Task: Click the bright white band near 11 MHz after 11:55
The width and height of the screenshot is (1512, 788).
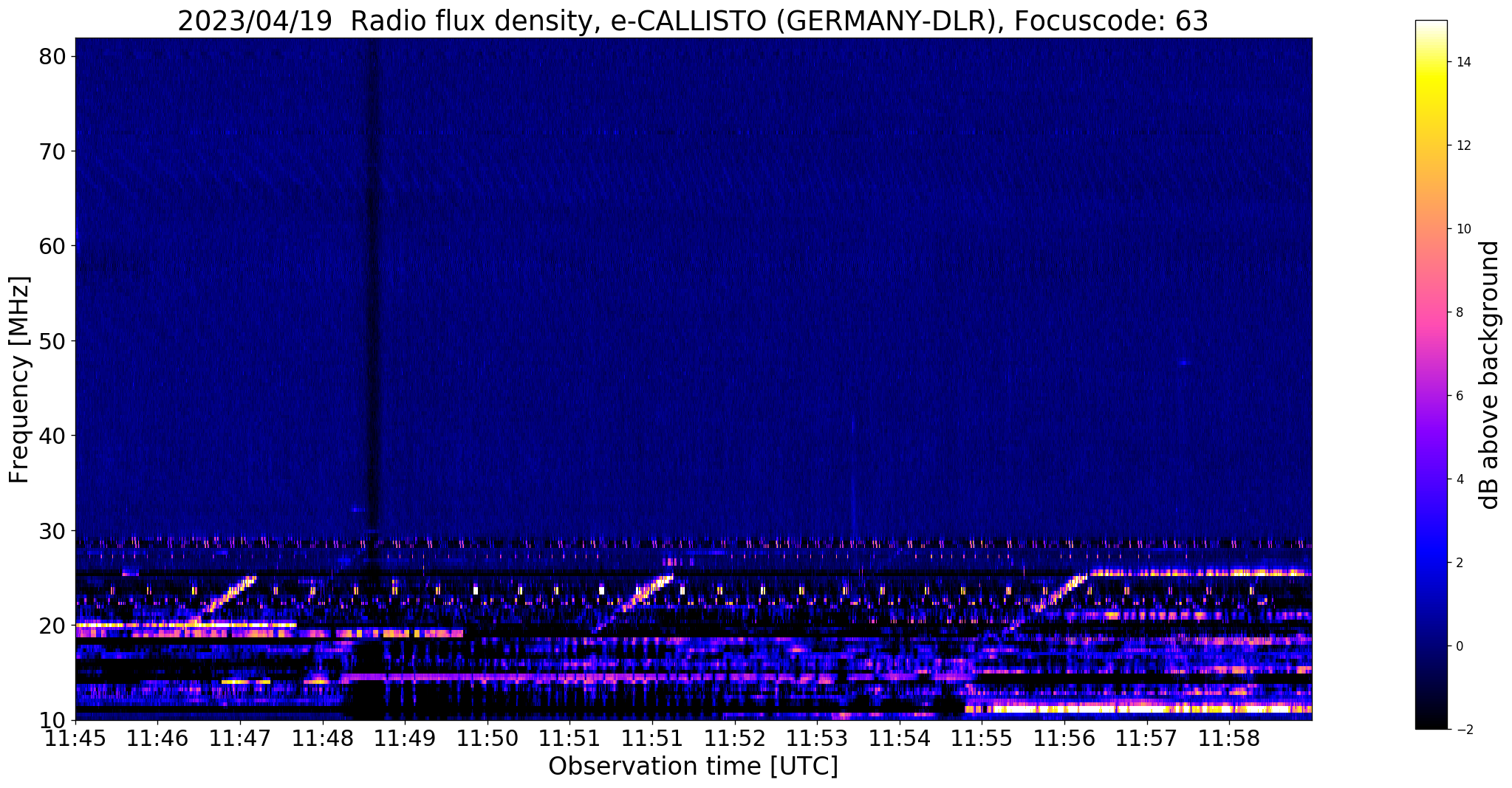Action: pyautogui.click(x=1138, y=709)
